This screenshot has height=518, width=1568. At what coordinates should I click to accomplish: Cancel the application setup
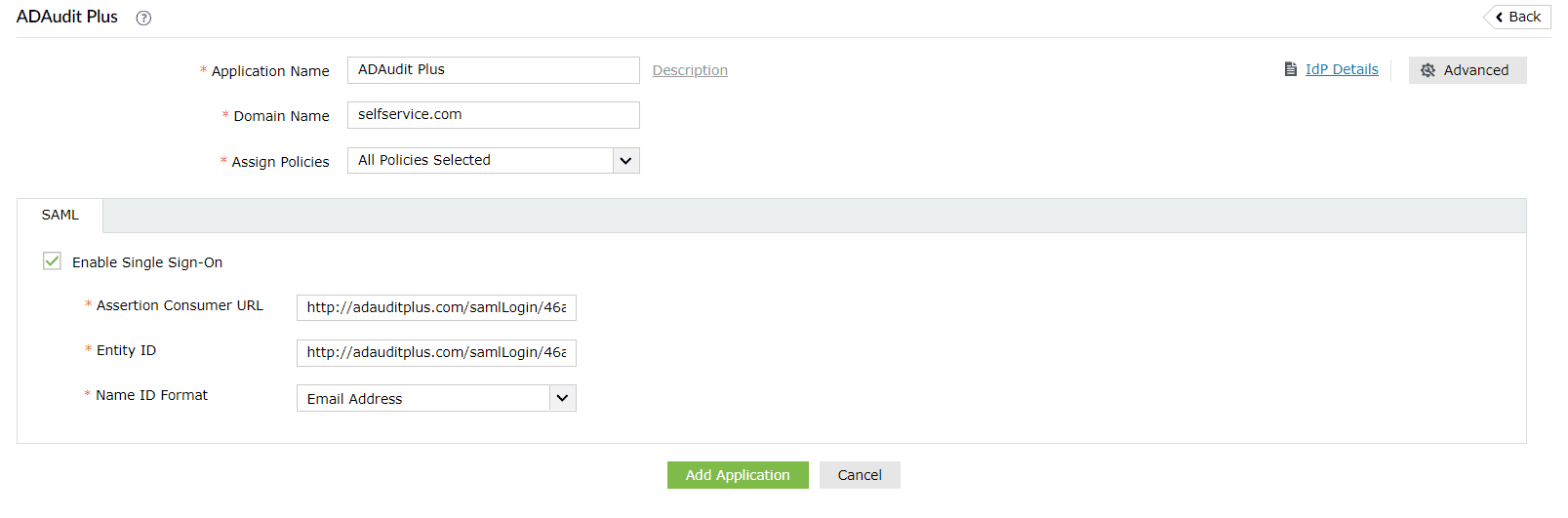[x=859, y=475]
